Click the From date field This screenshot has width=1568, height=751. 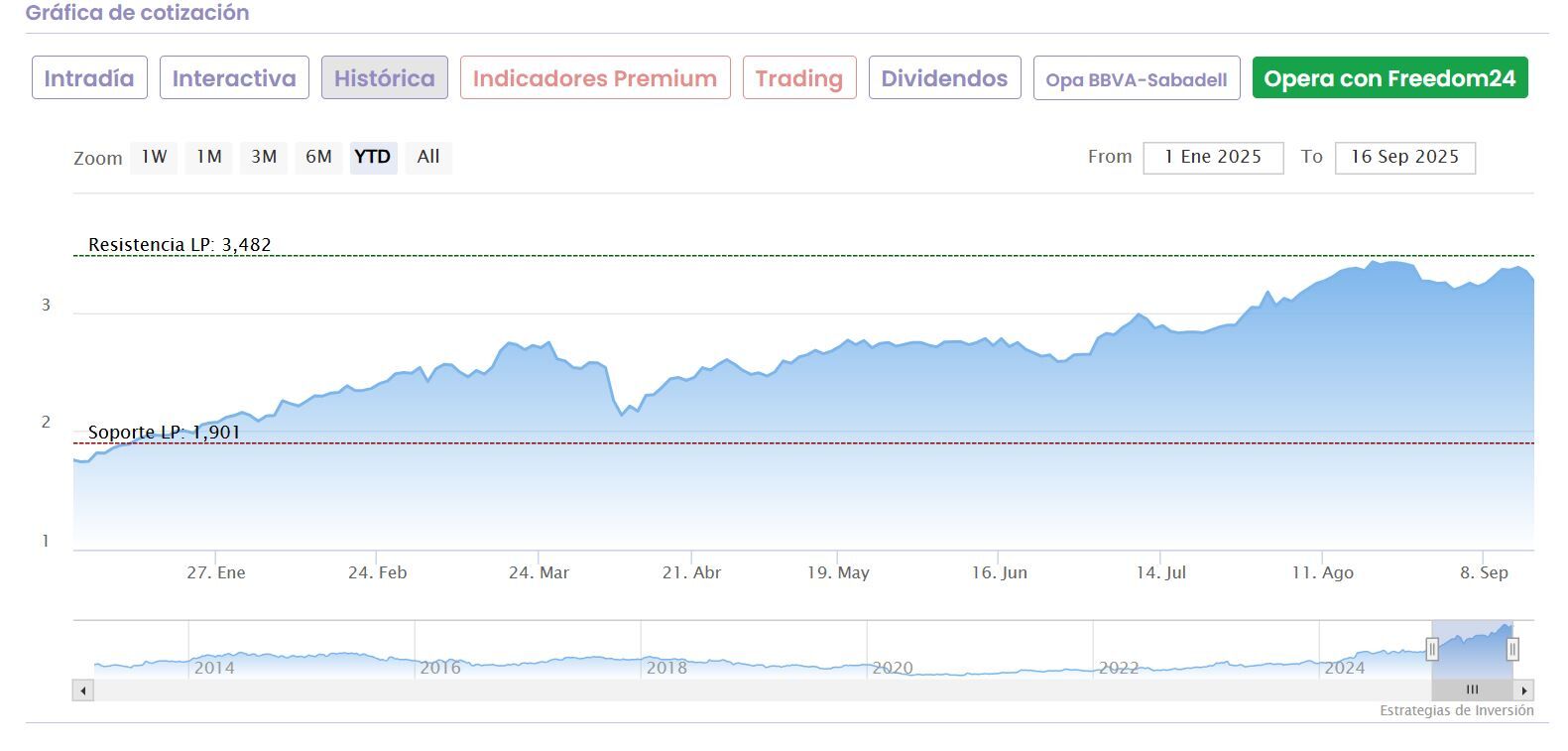pyautogui.click(x=1213, y=157)
